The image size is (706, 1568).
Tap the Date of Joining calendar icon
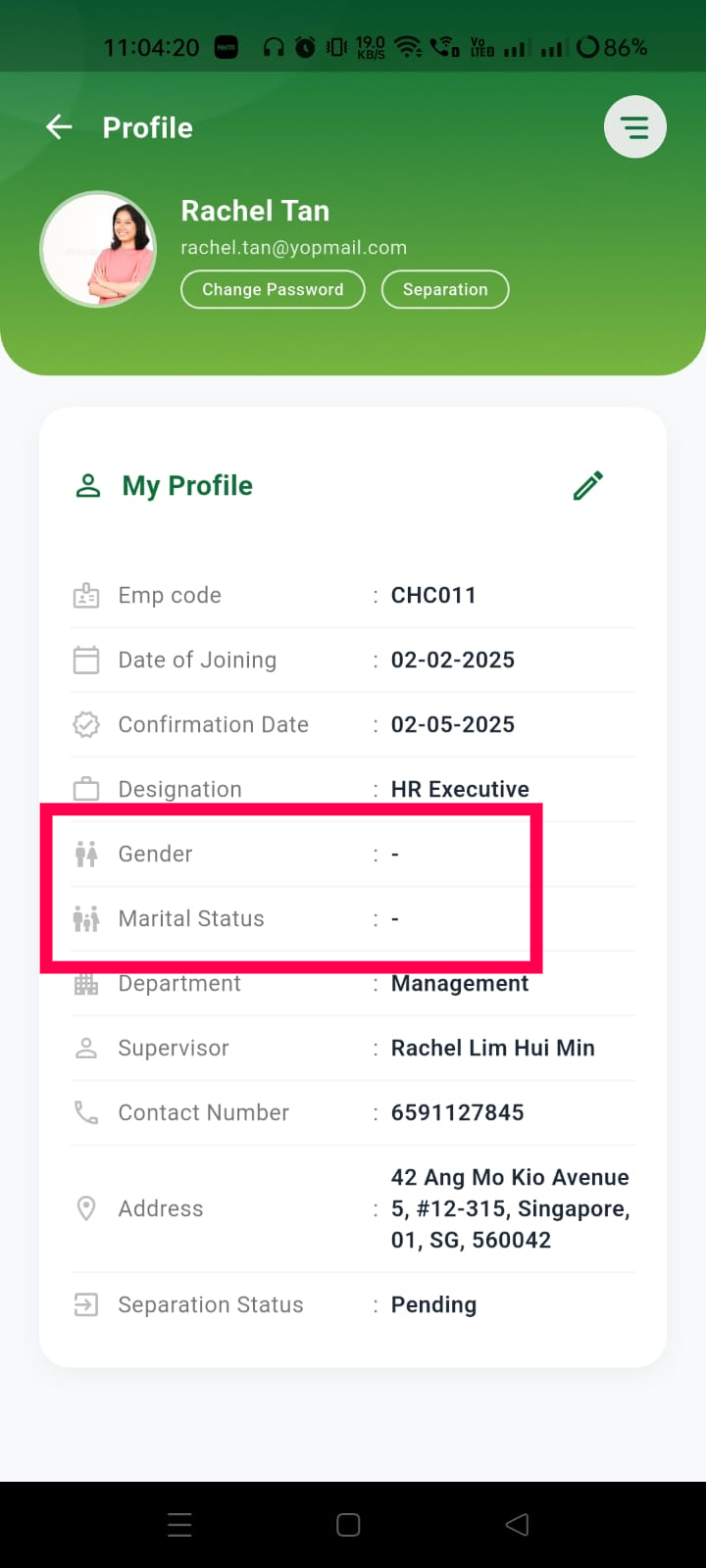tap(86, 660)
